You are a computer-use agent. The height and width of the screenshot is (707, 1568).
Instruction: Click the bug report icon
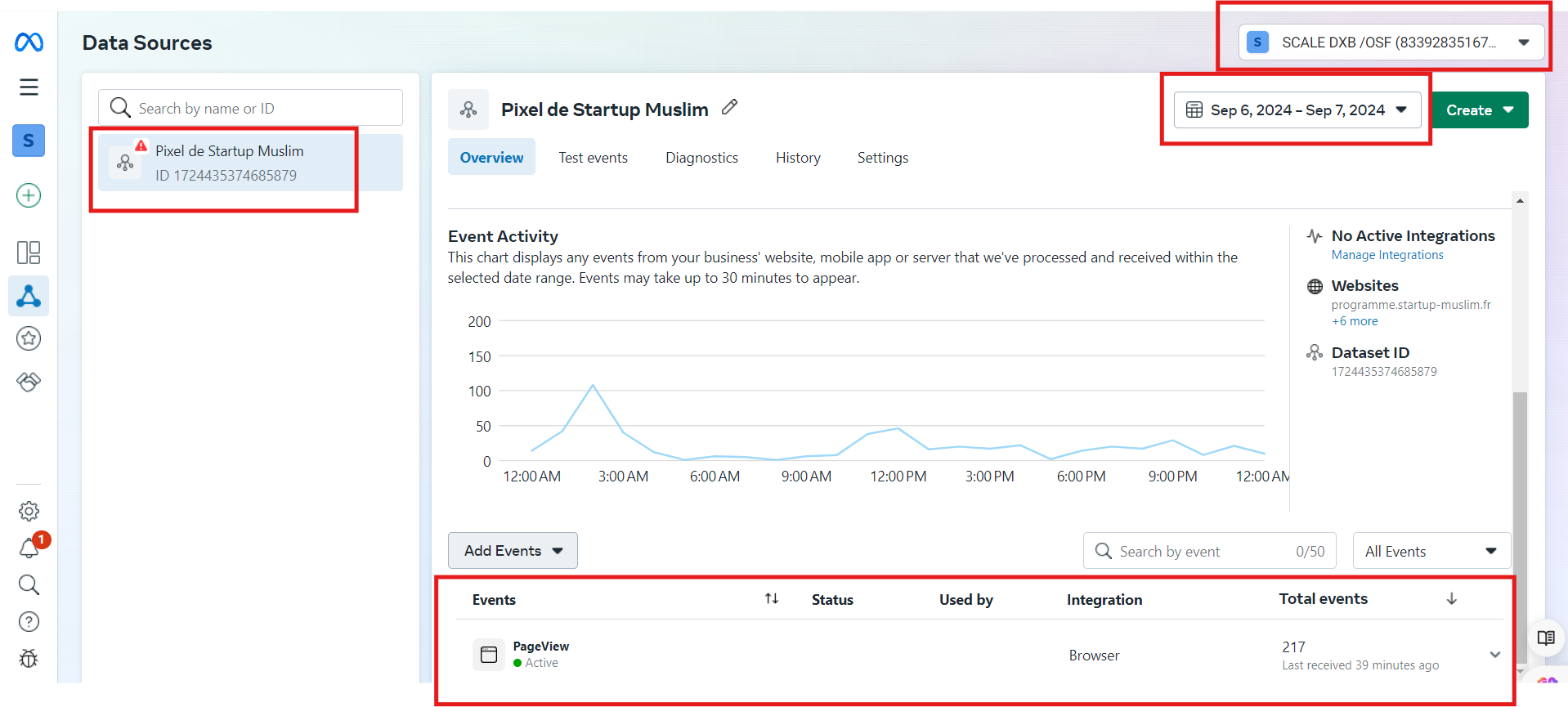coord(29,658)
